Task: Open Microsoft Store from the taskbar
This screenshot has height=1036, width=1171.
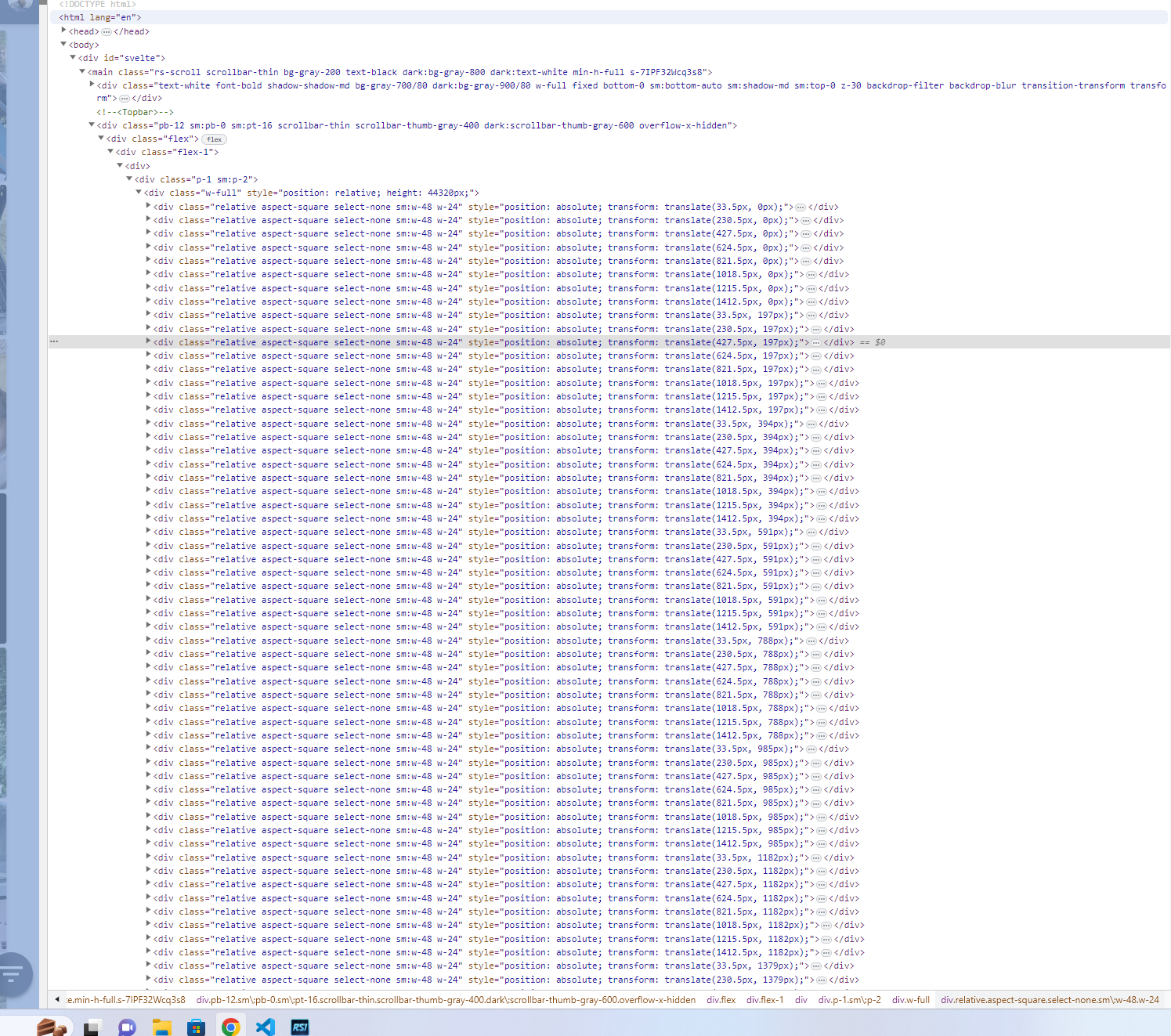Action: click(x=197, y=1026)
